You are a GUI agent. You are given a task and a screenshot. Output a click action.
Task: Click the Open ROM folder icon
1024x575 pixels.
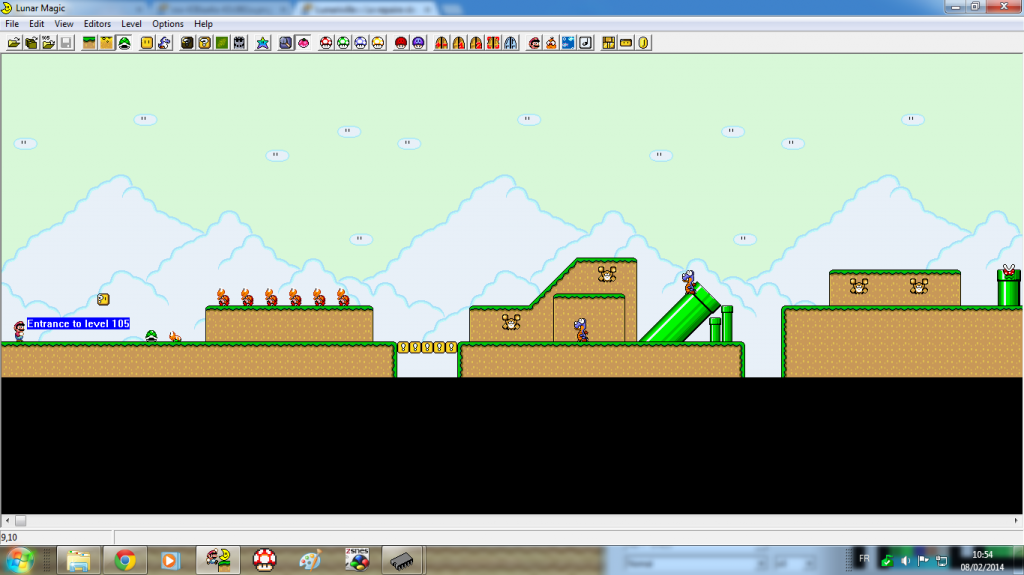tap(14, 42)
